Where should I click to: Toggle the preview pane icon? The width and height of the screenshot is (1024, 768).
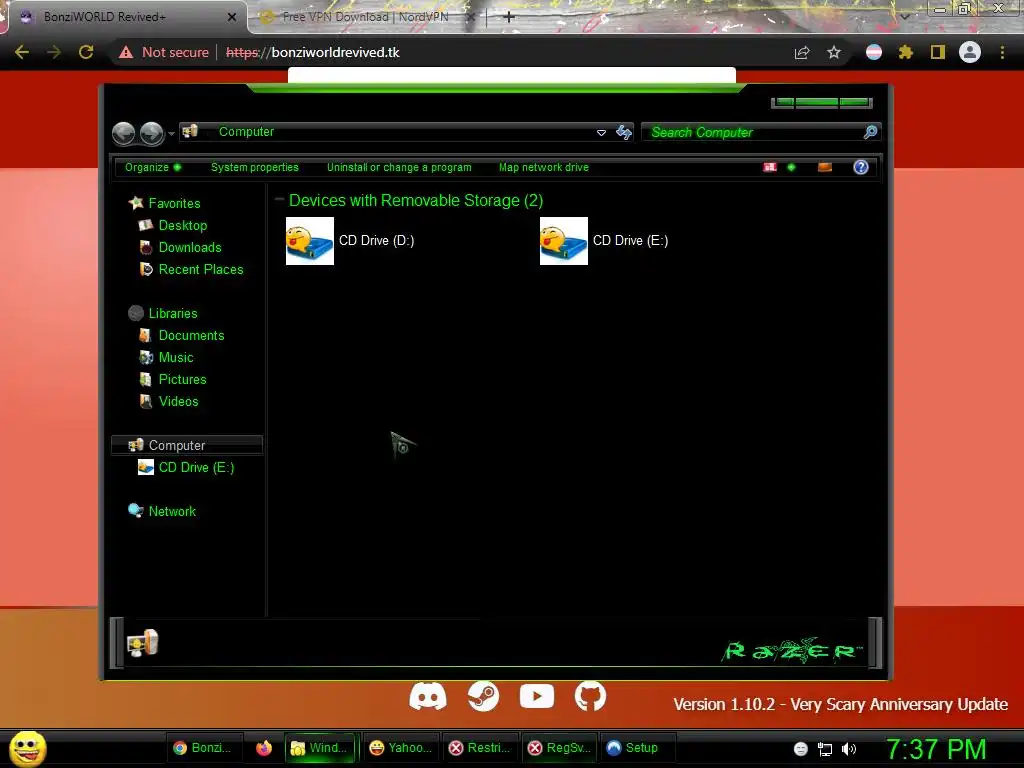coord(825,167)
